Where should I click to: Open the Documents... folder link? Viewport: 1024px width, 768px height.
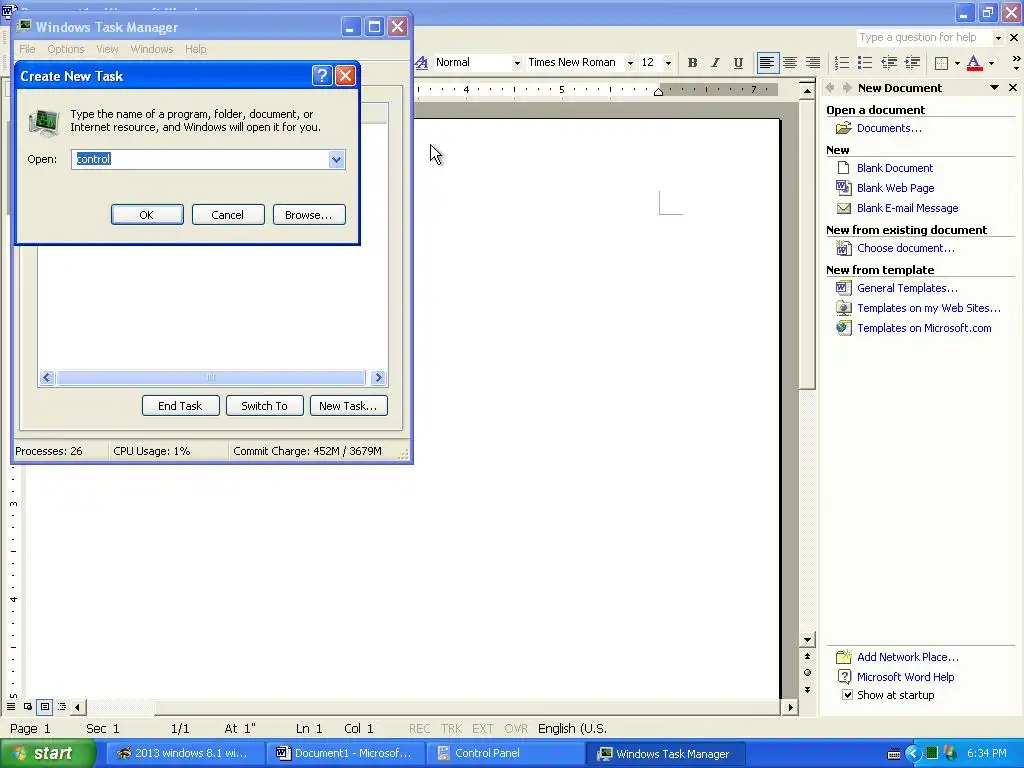click(x=889, y=128)
